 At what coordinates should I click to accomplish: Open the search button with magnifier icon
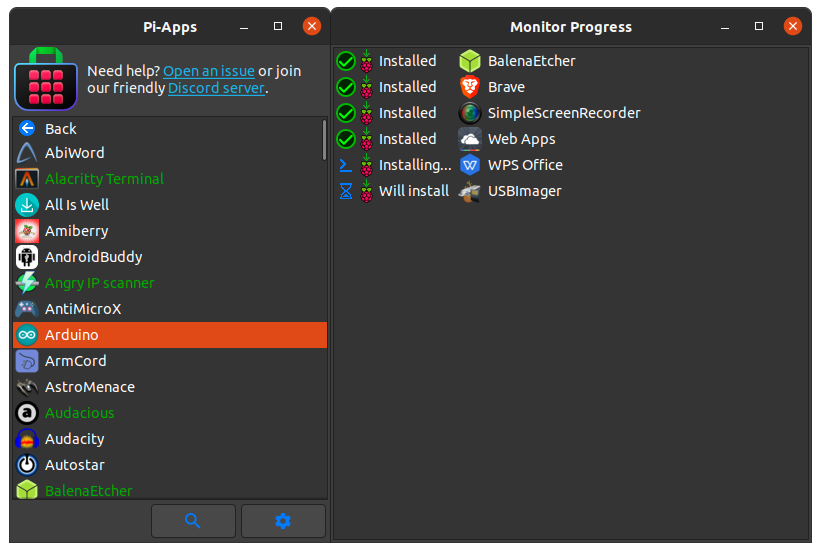(x=193, y=521)
